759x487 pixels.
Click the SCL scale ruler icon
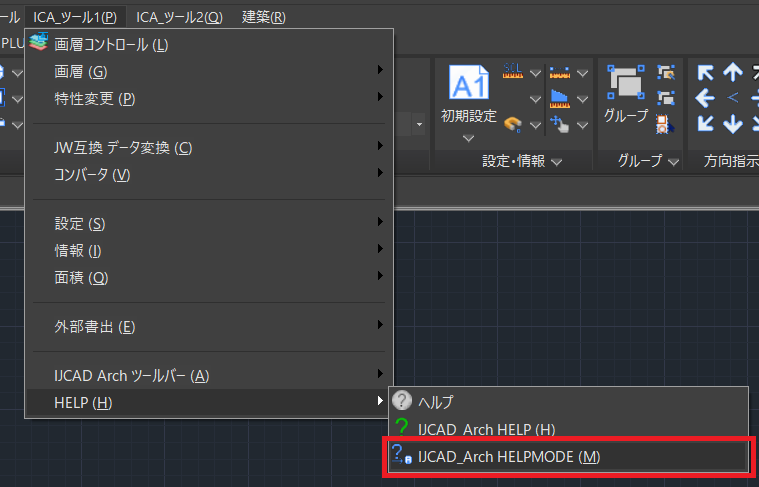tap(513, 72)
